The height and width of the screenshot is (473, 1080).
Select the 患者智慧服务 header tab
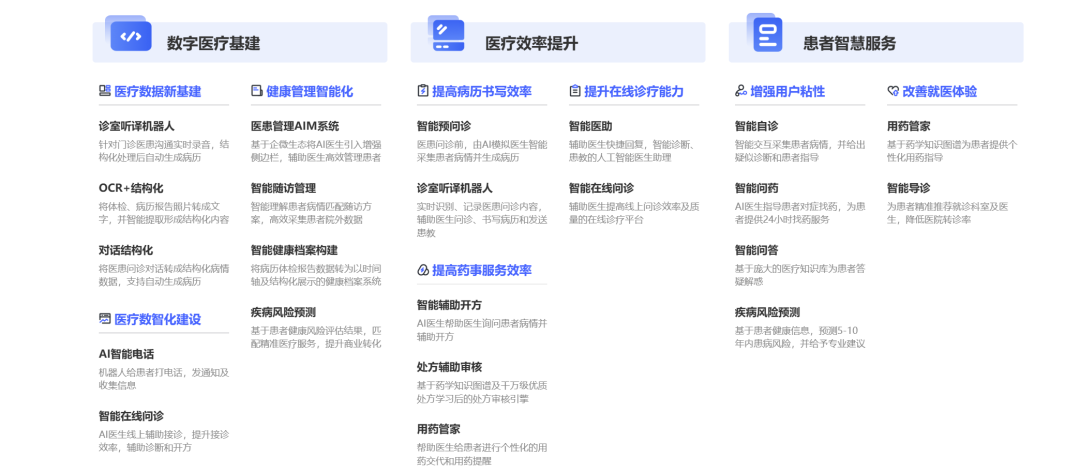point(849,43)
